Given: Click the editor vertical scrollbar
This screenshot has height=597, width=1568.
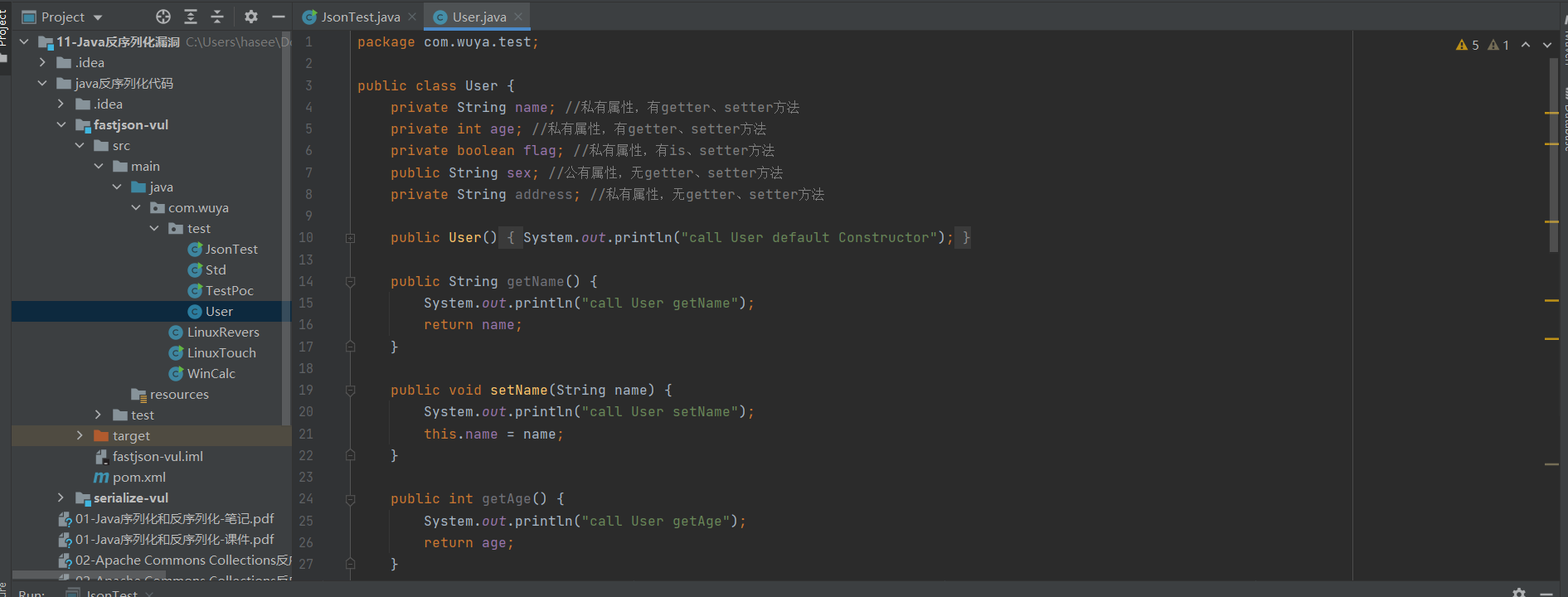Looking at the screenshot, I should pyautogui.click(x=1553, y=155).
